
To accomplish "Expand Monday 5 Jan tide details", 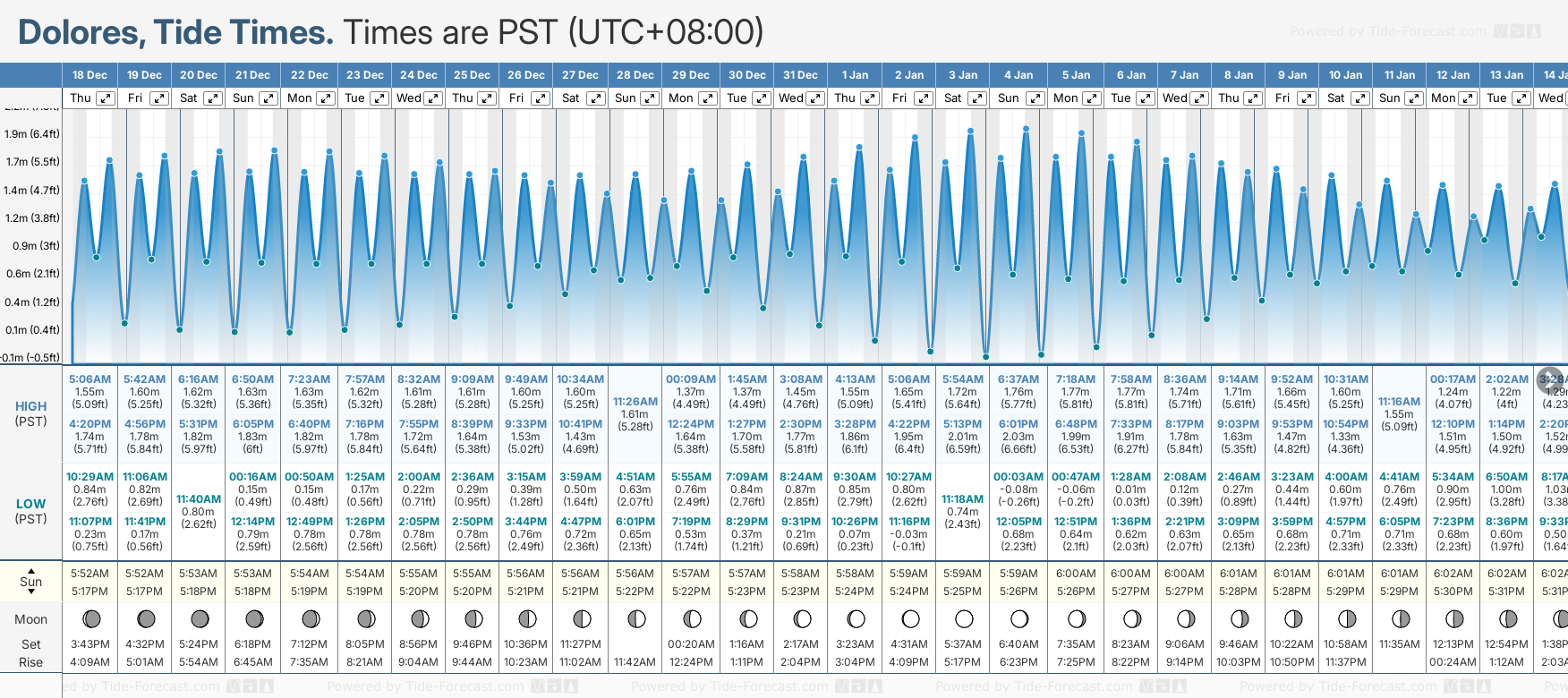I will (1091, 98).
